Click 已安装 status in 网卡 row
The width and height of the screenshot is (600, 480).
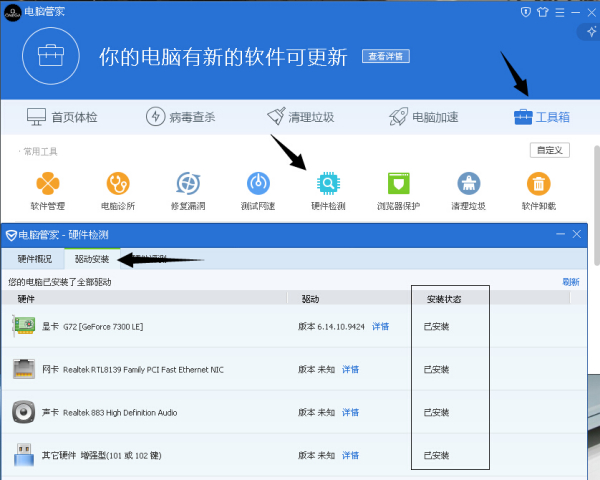(436, 369)
